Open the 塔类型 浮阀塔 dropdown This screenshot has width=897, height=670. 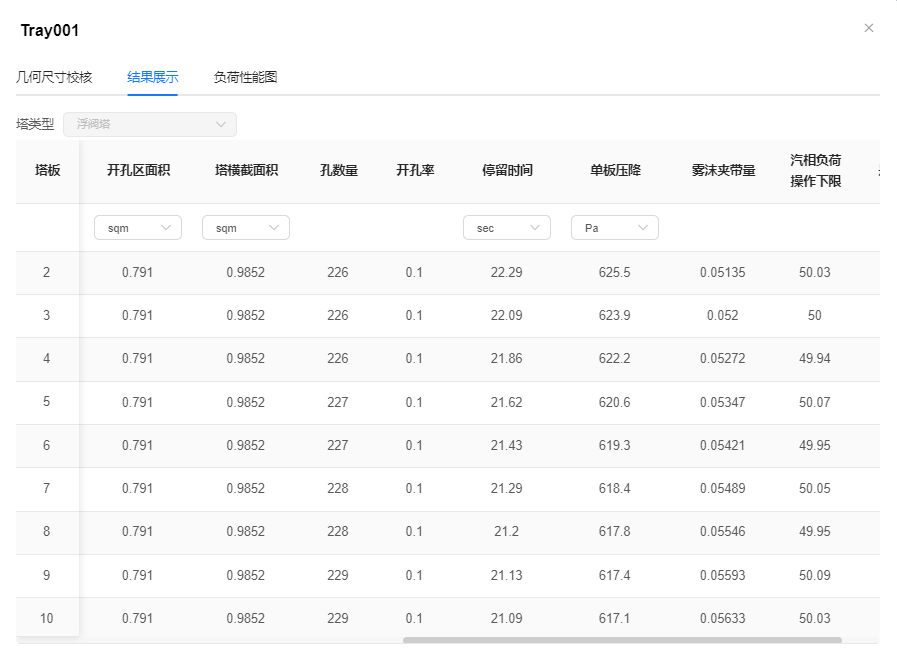150,124
